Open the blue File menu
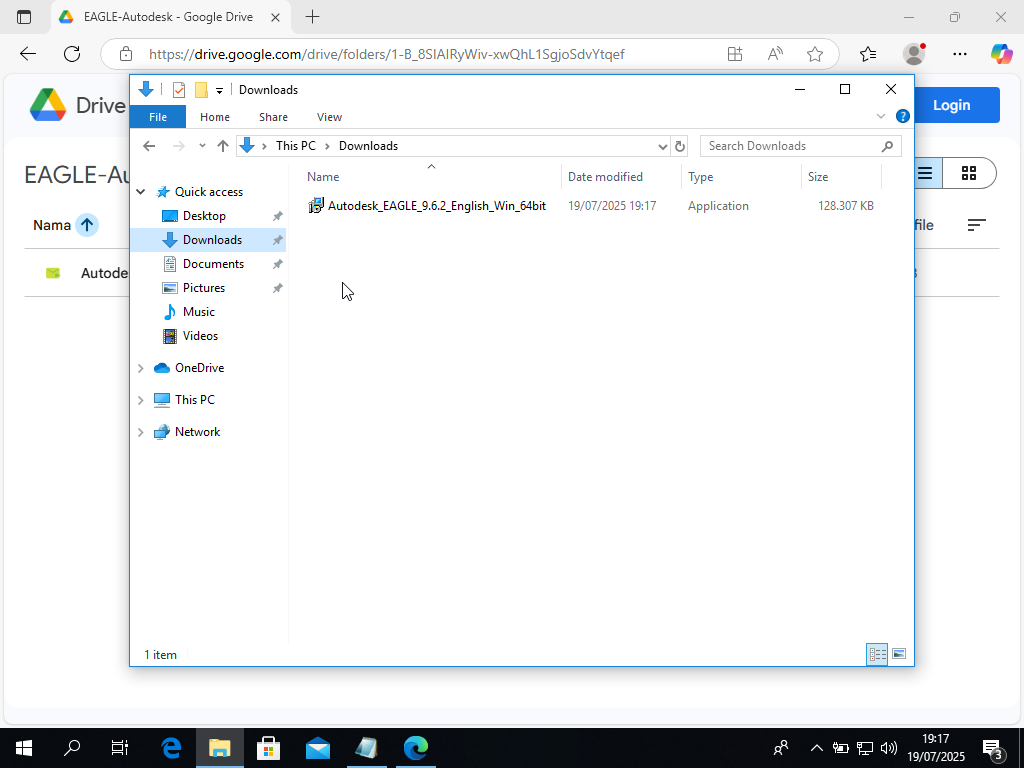This screenshot has width=1024, height=768. pyautogui.click(x=158, y=117)
